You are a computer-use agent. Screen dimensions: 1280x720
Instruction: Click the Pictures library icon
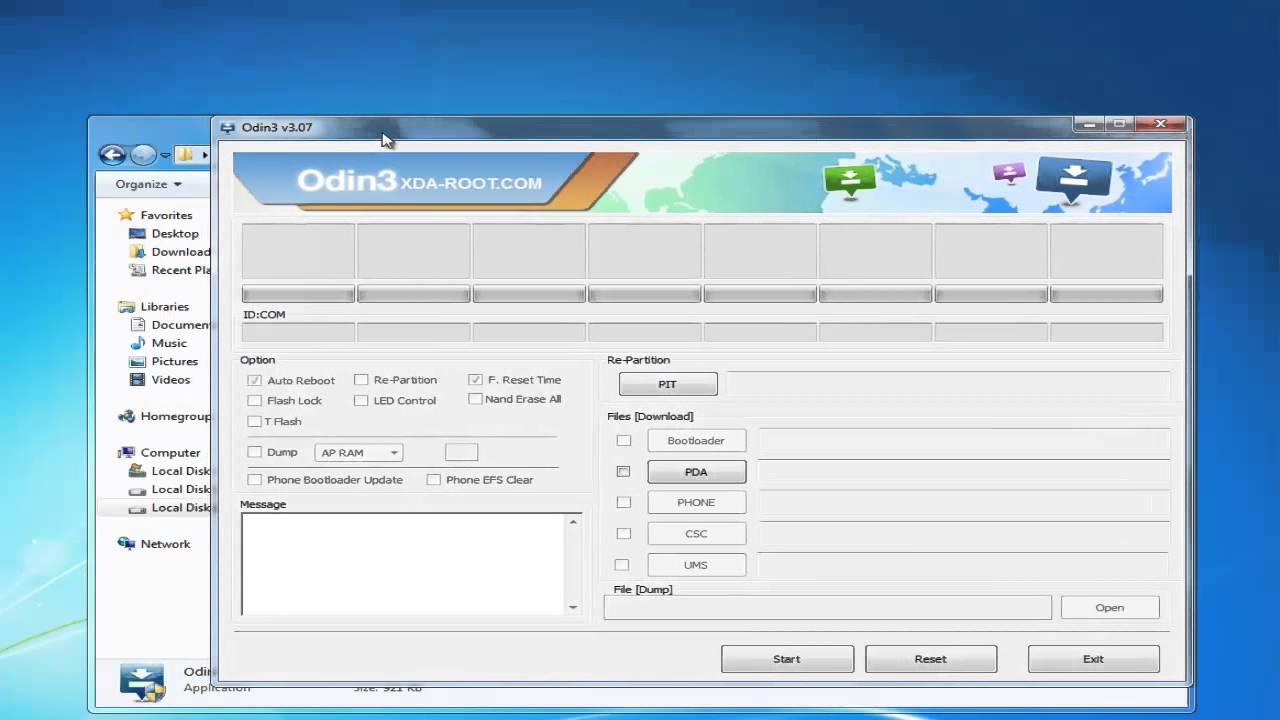(138, 361)
